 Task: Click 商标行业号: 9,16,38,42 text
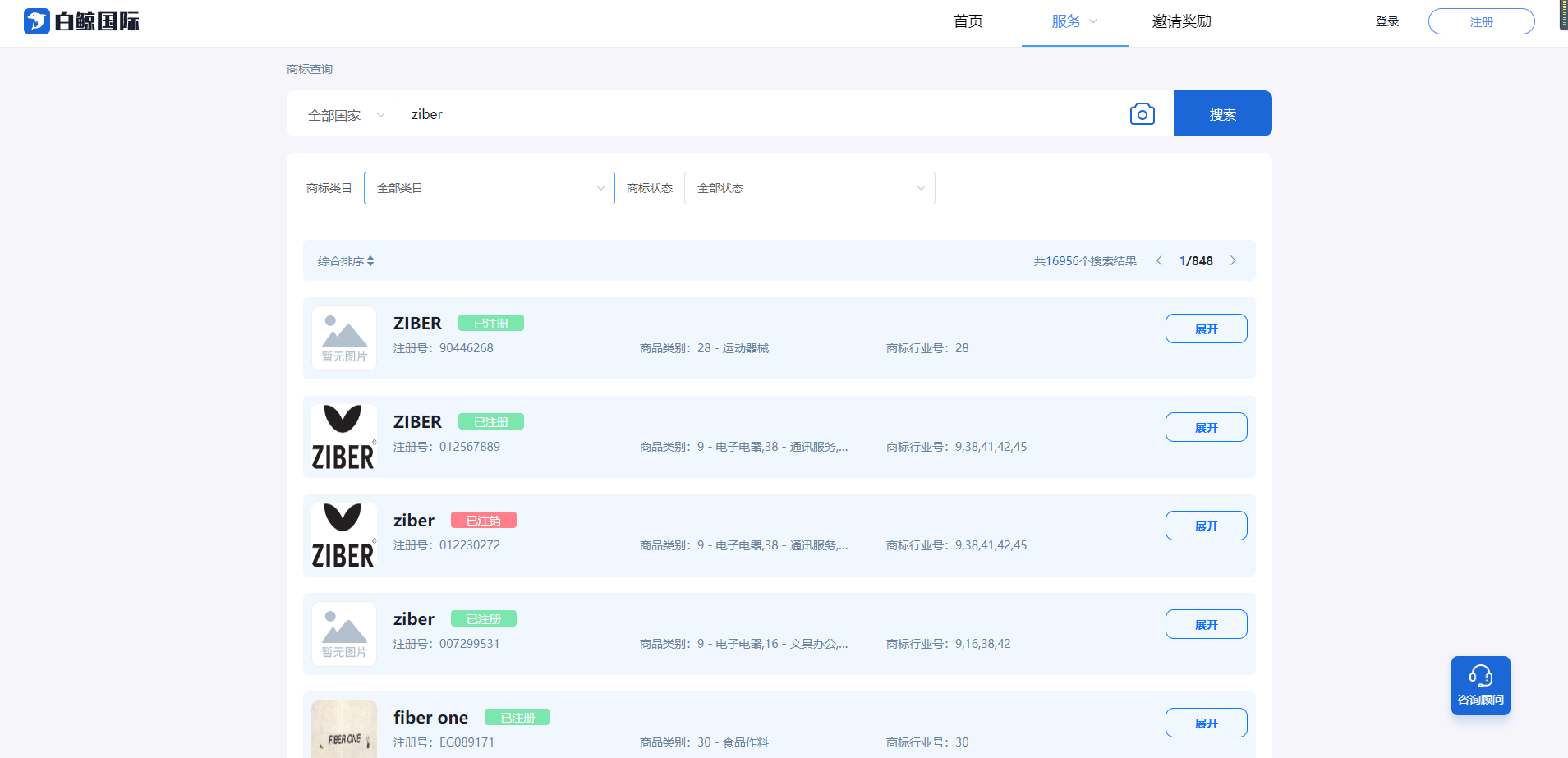949,644
